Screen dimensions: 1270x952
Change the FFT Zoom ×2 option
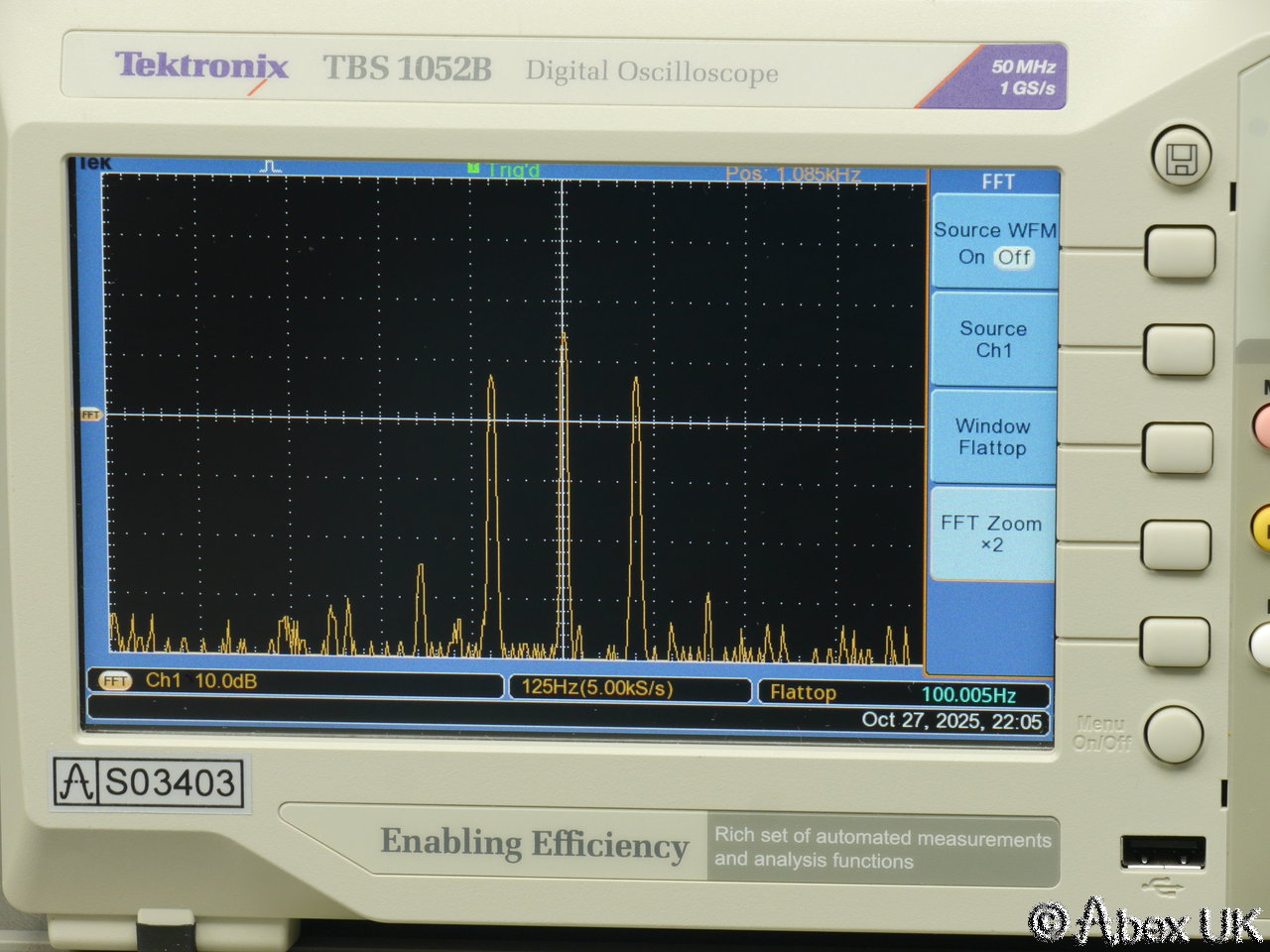tap(991, 534)
